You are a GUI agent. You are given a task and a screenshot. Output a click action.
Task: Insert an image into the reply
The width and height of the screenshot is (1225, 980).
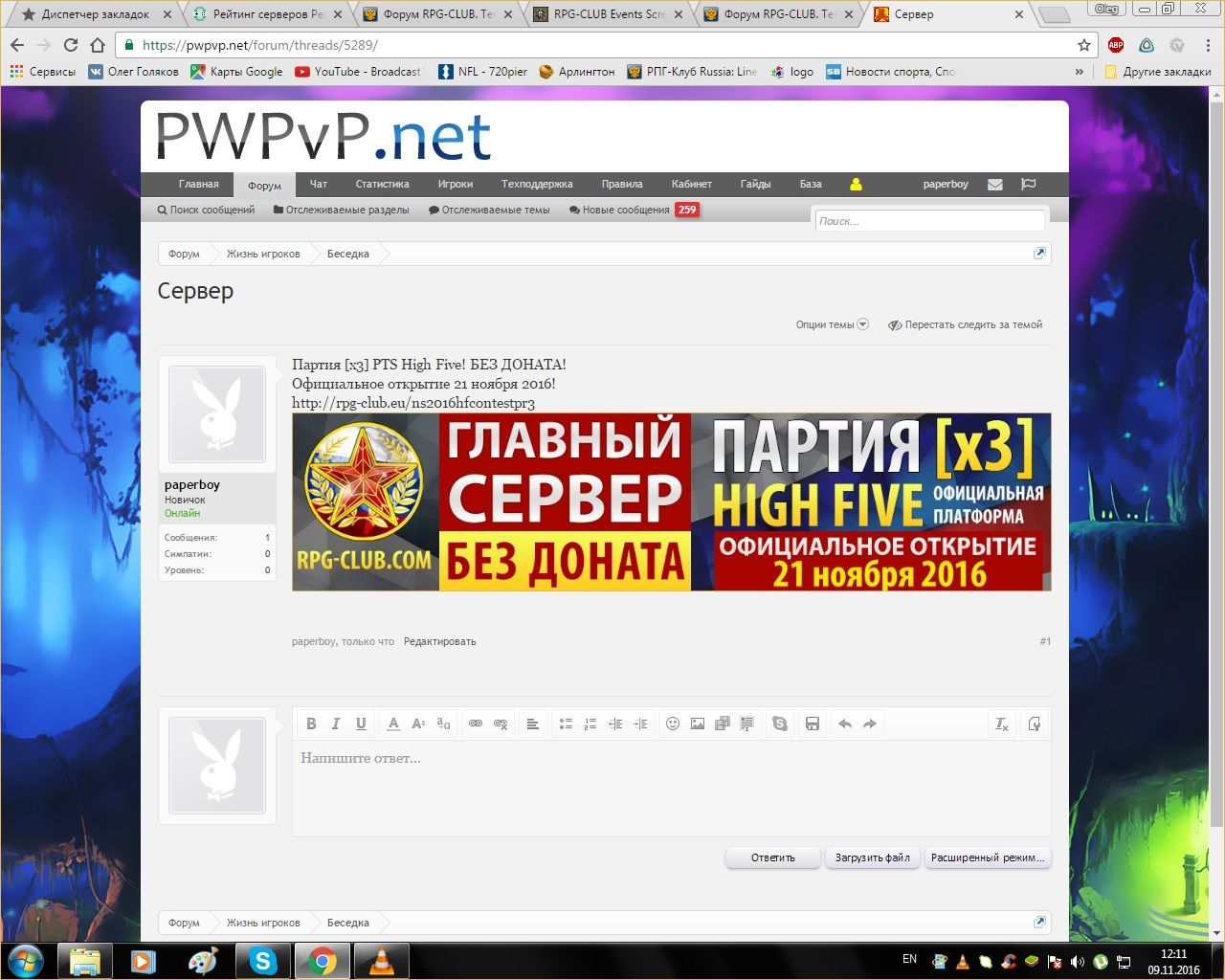click(x=698, y=724)
